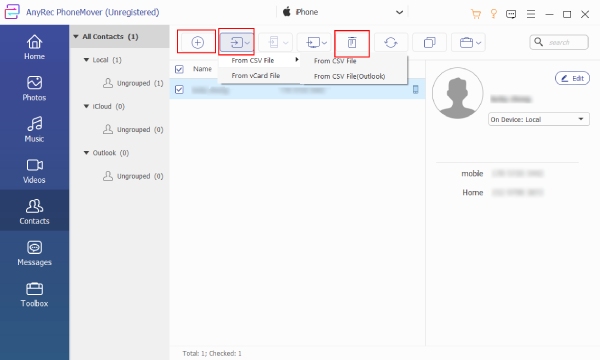The image size is (600, 360).
Task: Click the feedback chat icon in the title bar
Action: pyautogui.click(x=511, y=15)
